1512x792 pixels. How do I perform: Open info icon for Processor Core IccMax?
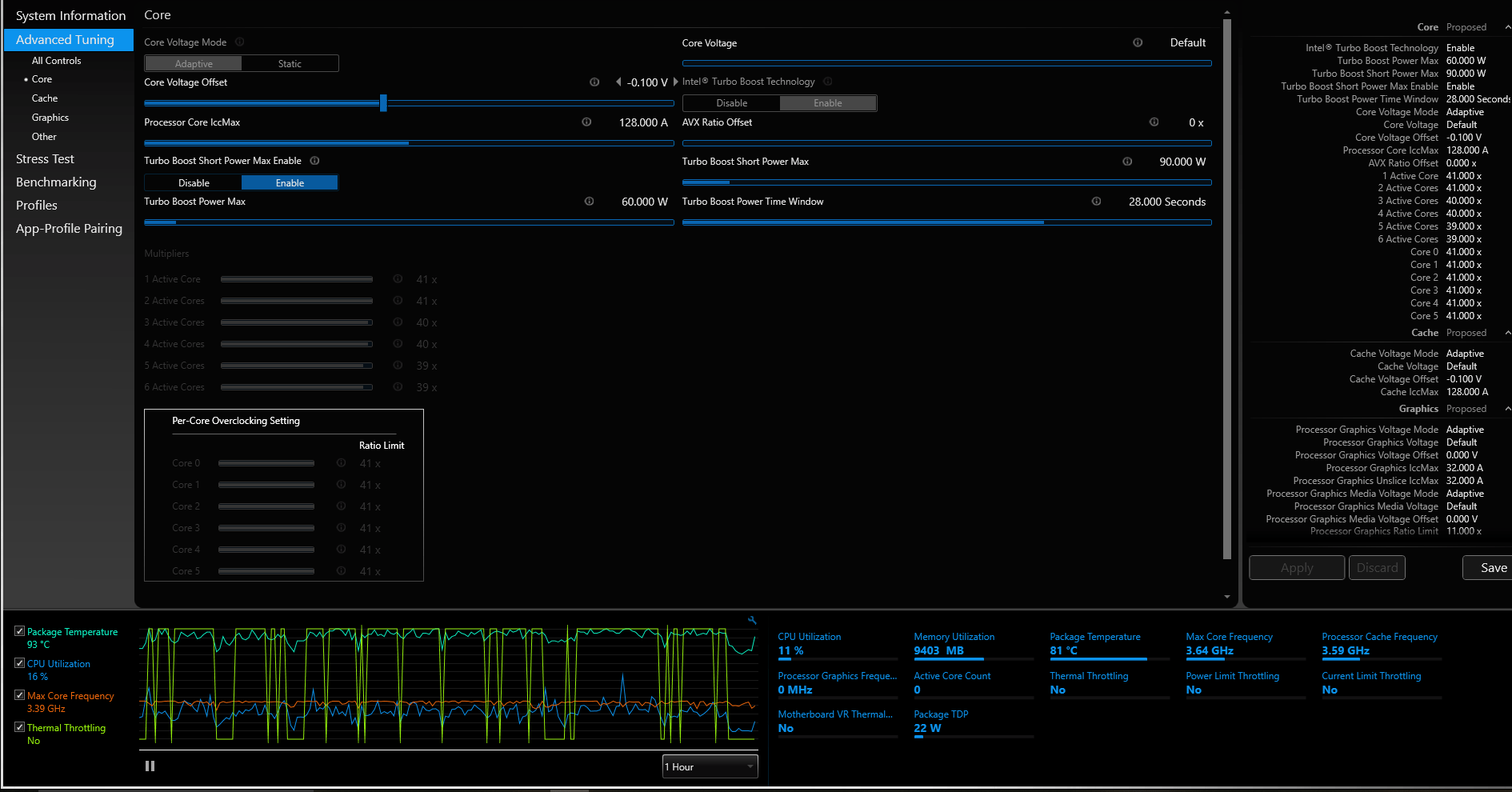586,122
